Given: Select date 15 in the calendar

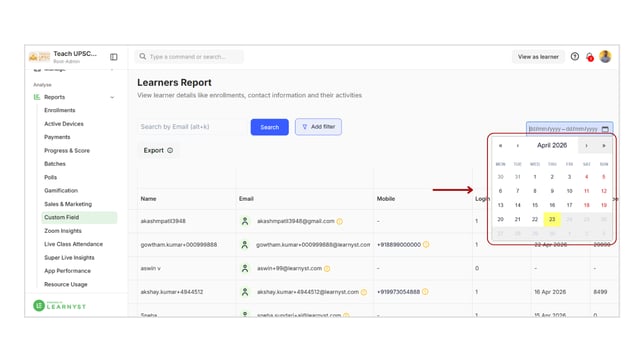Looking at the screenshot, I should coord(535,205).
